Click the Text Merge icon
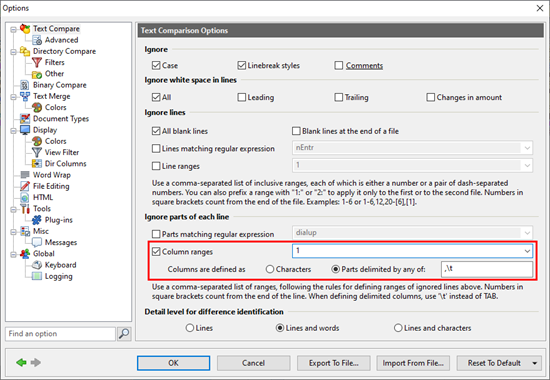550x380 pixels. [25, 96]
